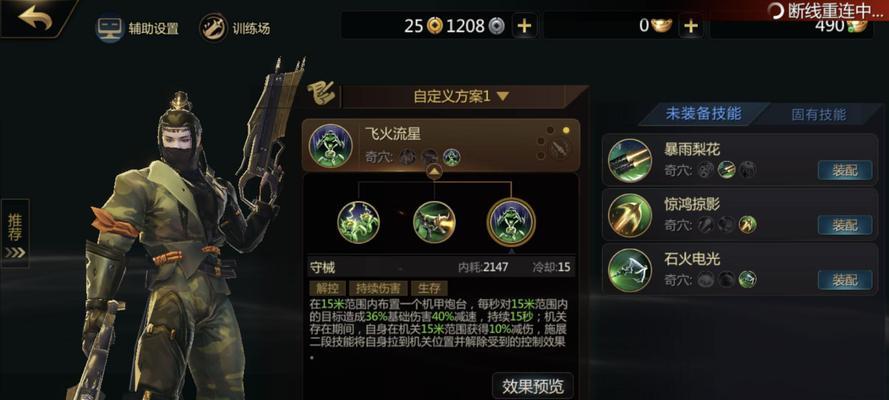Select the 暴雨梨花 skill icon

click(x=629, y=160)
